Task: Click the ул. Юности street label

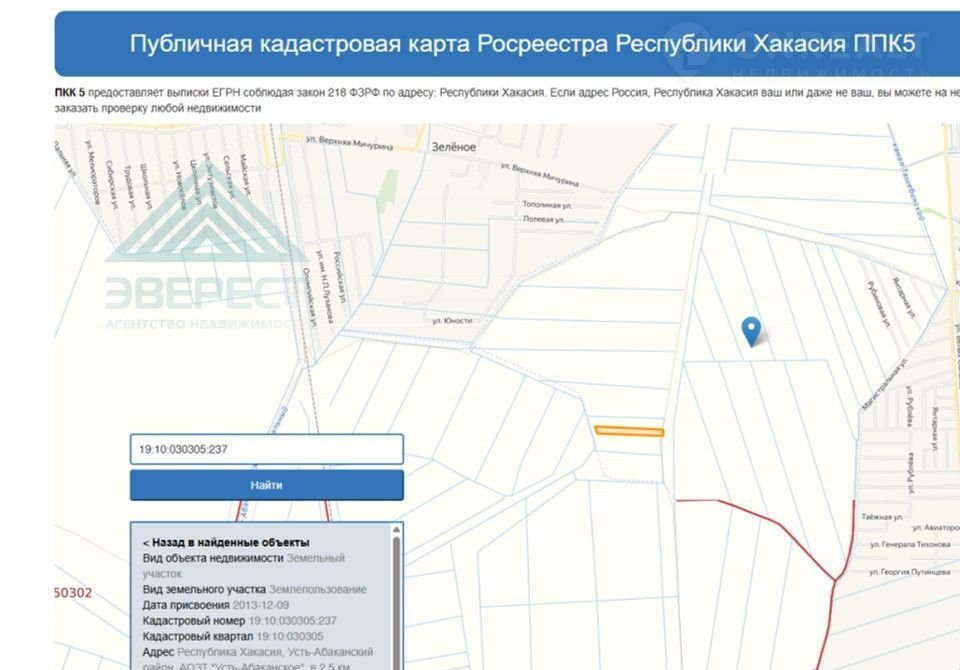Action: point(451,321)
